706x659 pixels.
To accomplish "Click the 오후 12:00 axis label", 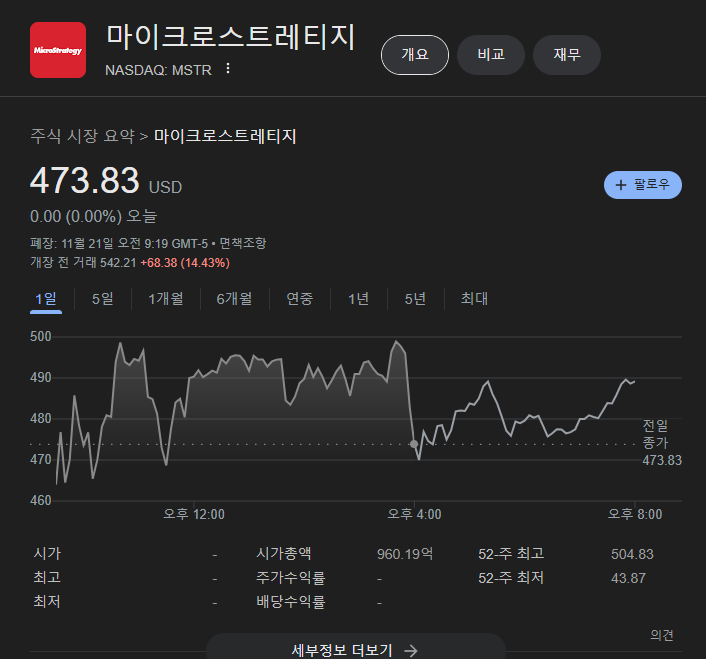I will pos(194,514).
